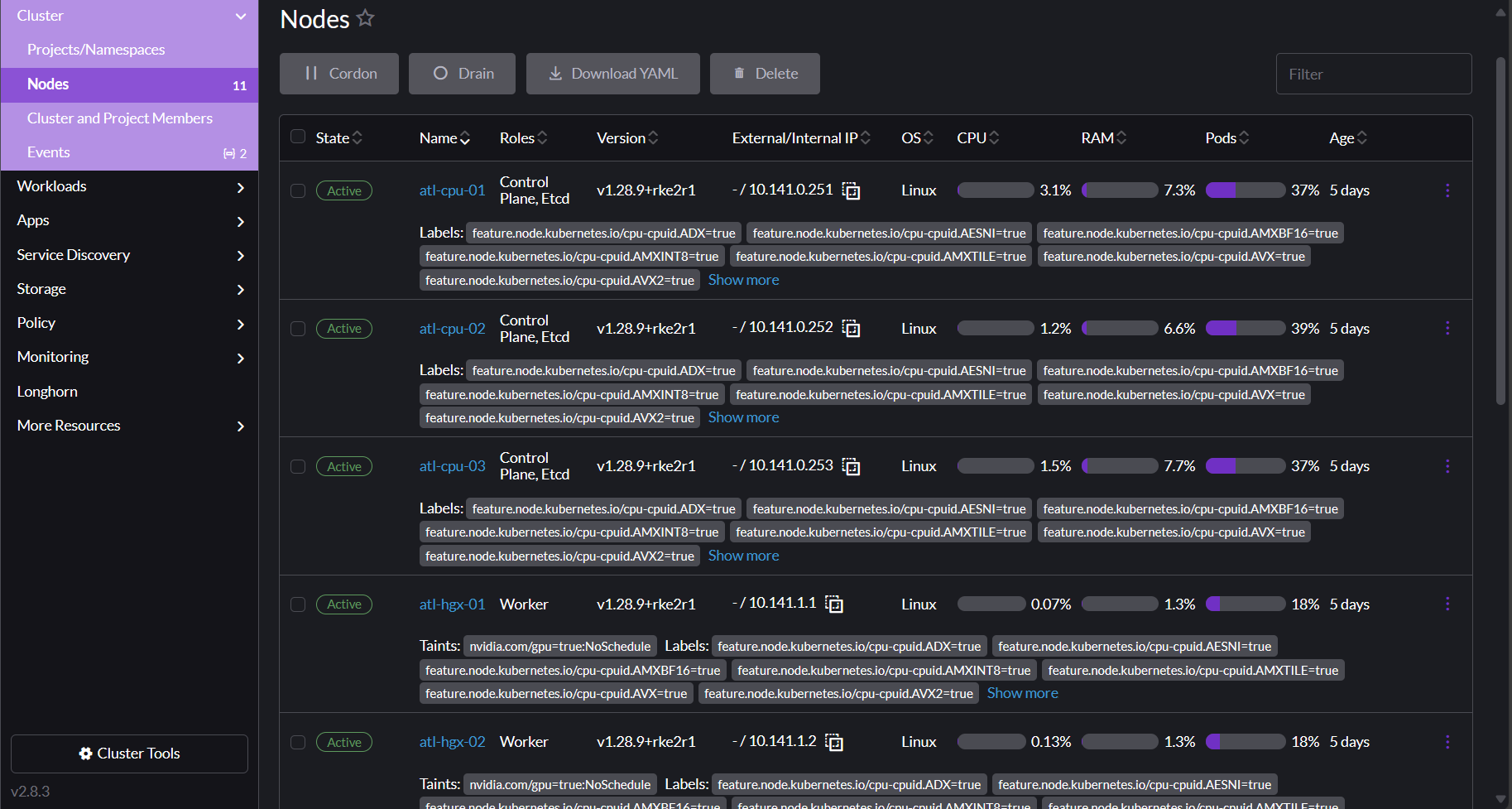Collapse the Cluster section in the sidebar
Image resolution: width=1512 pixels, height=809 pixels.
click(240, 15)
